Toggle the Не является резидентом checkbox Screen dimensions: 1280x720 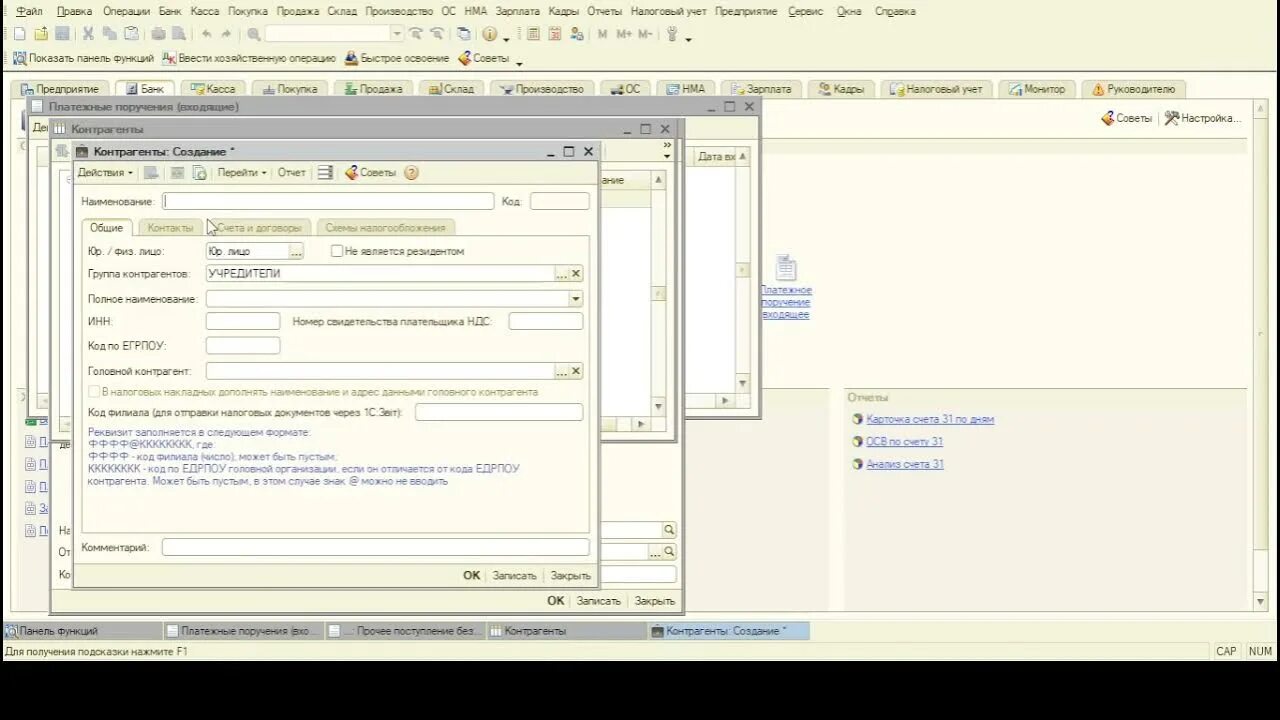point(337,251)
